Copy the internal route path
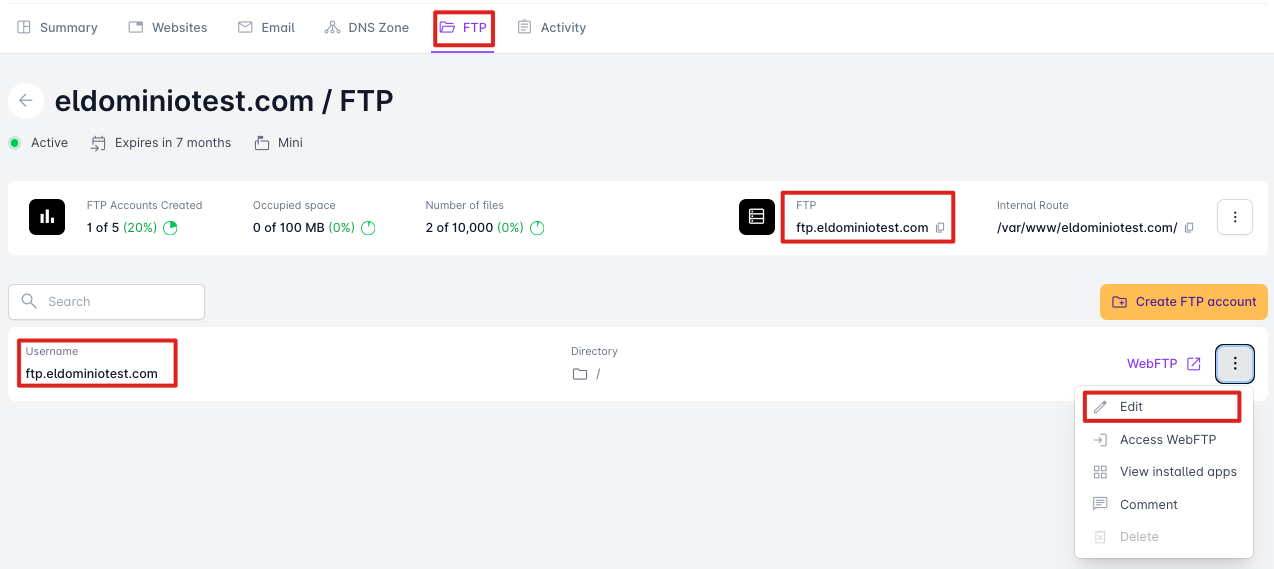The image size is (1274, 569). coord(1189,228)
